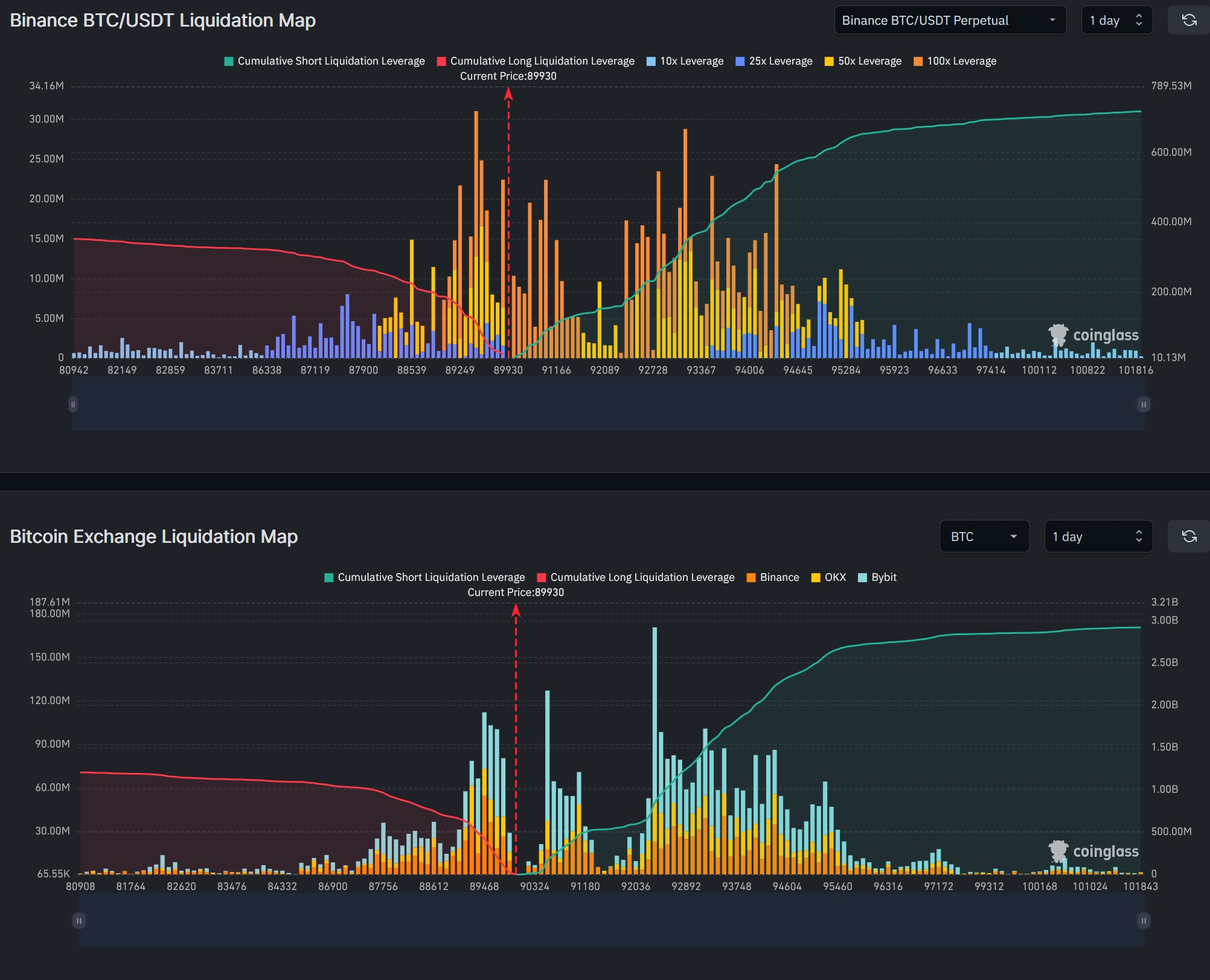Click left zoom slider handle on top chart
The width and height of the screenshot is (1210, 980).
[x=73, y=404]
